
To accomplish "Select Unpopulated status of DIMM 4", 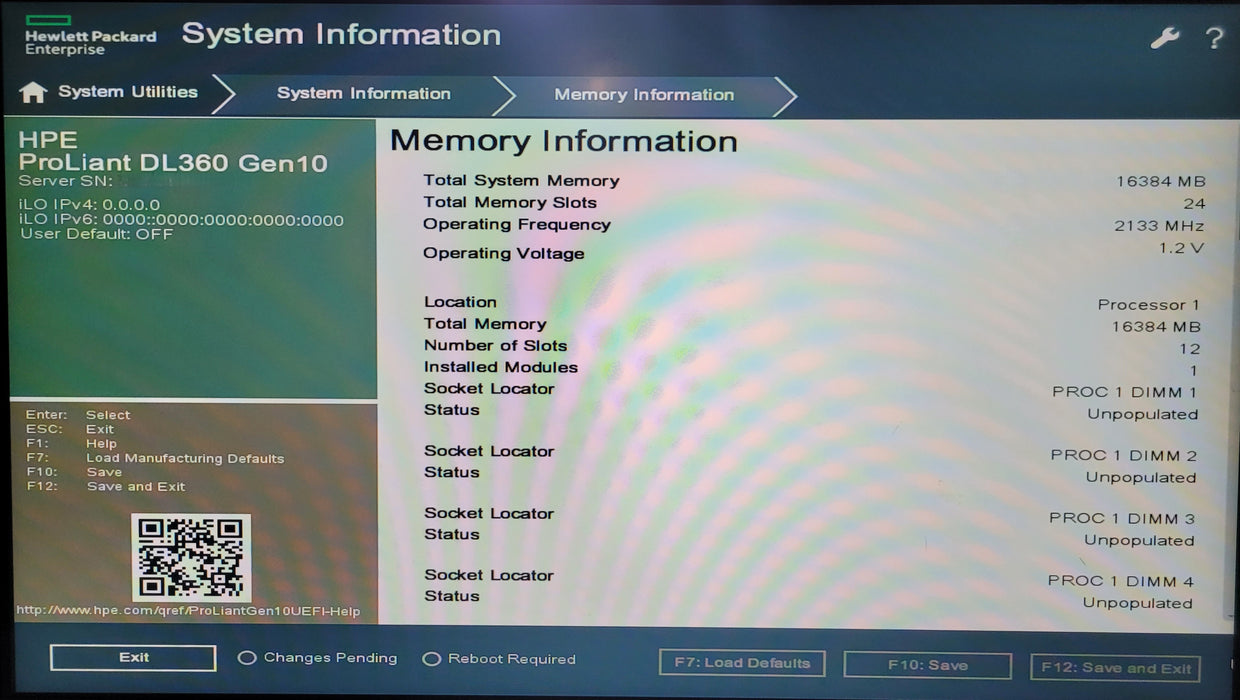I will click(x=1138, y=603).
